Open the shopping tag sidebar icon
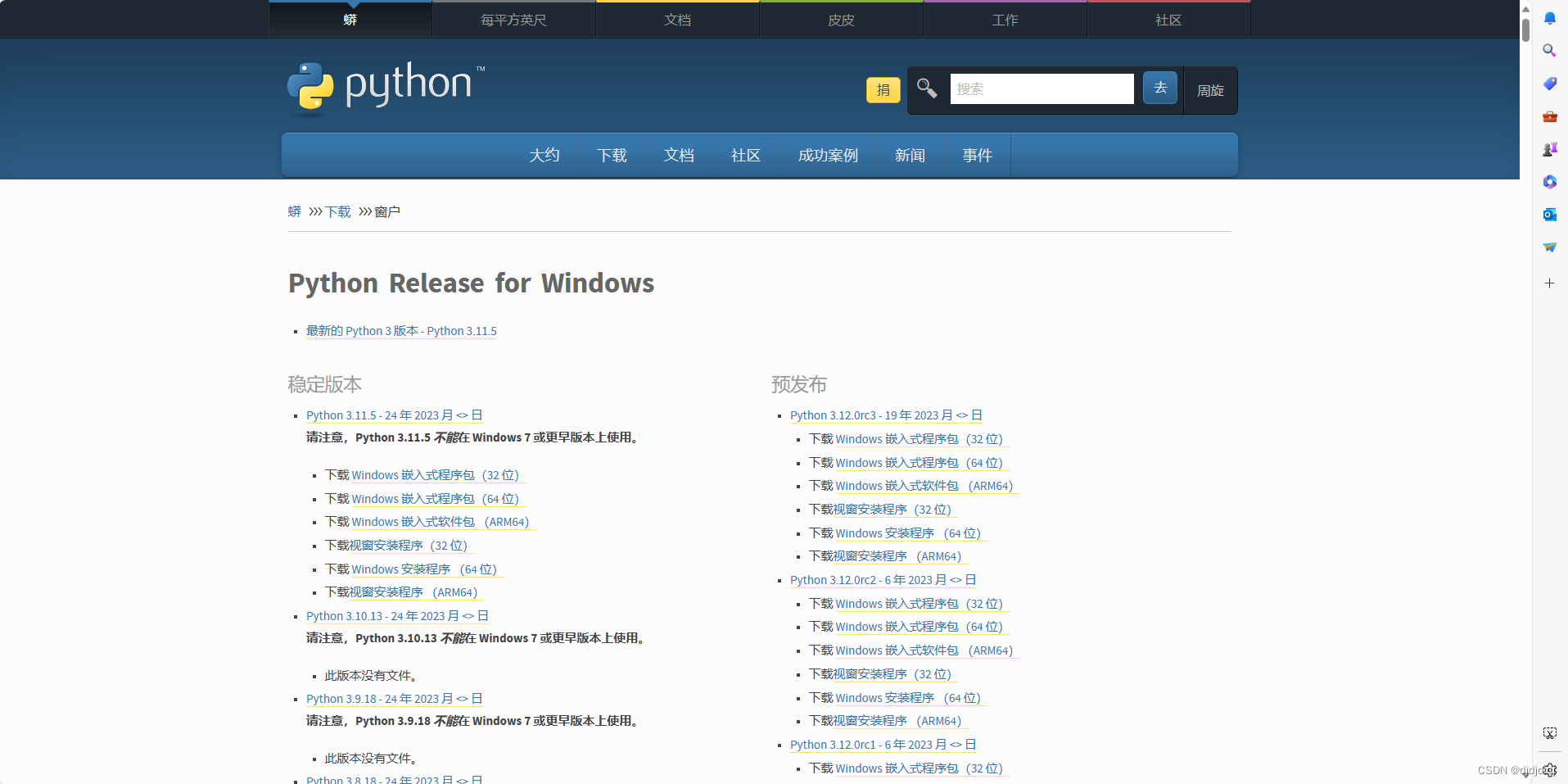The image size is (1568, 784). 1548,83
